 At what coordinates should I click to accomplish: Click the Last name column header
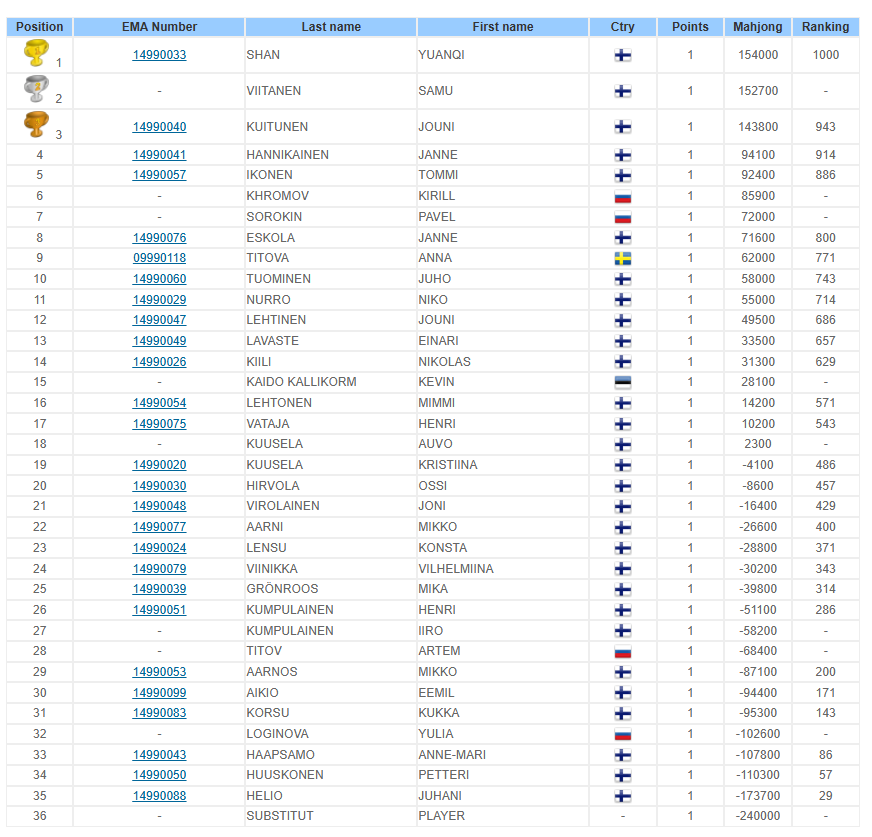coord(331,27)
